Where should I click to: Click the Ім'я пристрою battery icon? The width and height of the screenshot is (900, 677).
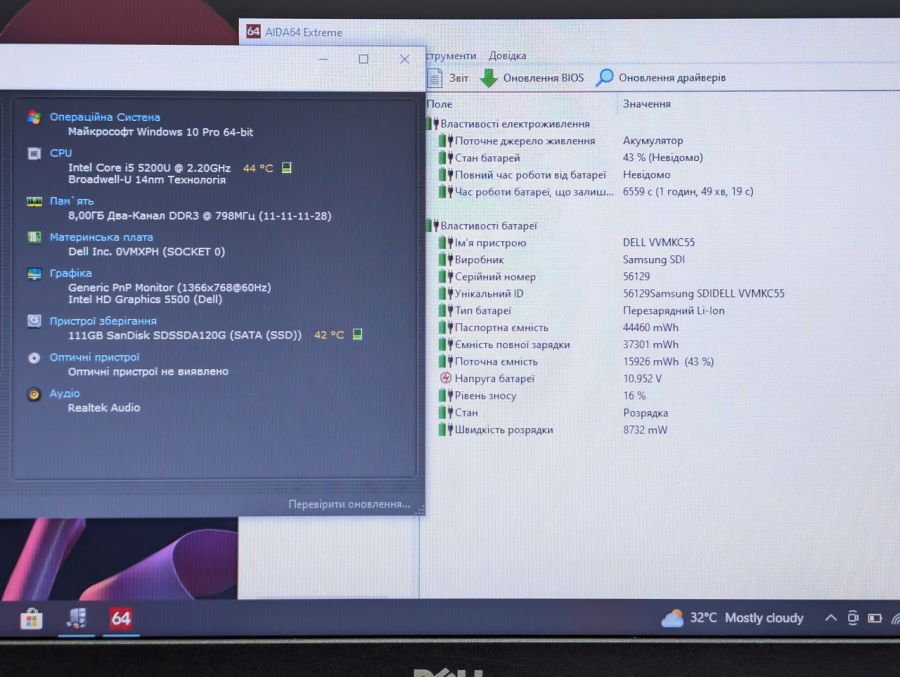(446, 242)
